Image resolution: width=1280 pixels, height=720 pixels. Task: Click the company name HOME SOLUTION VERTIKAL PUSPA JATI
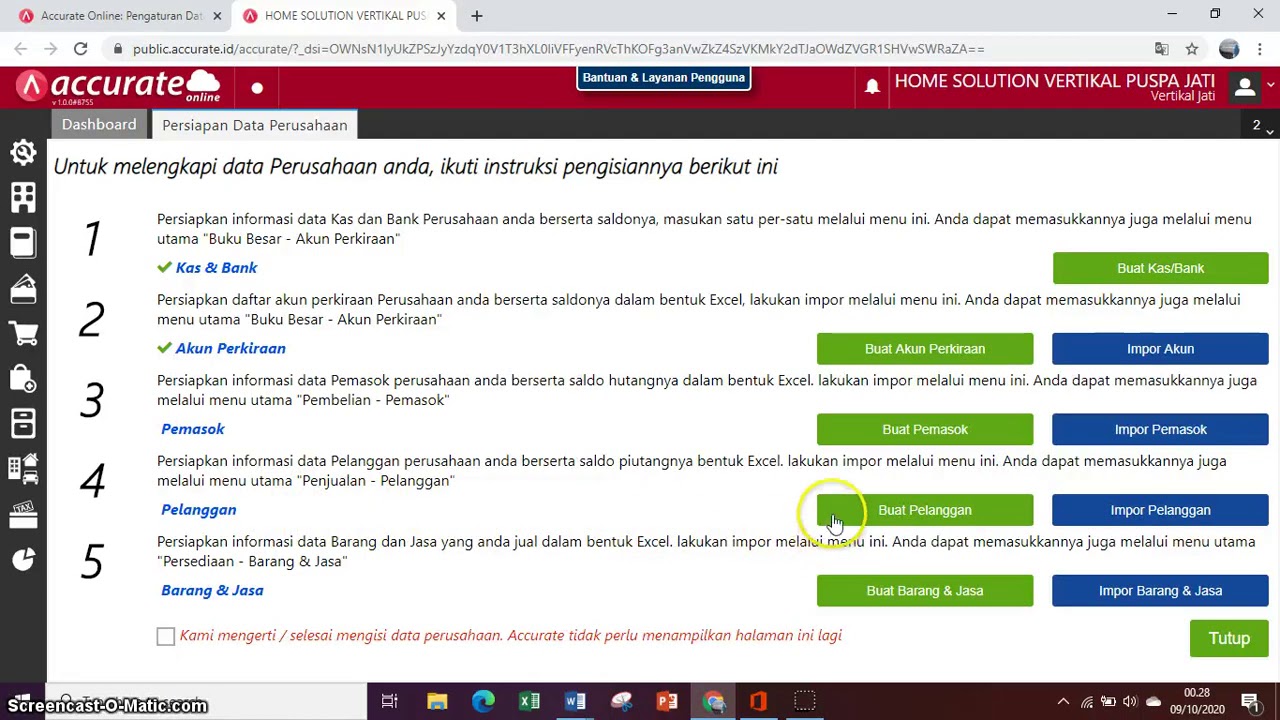tap(1054, 81)
